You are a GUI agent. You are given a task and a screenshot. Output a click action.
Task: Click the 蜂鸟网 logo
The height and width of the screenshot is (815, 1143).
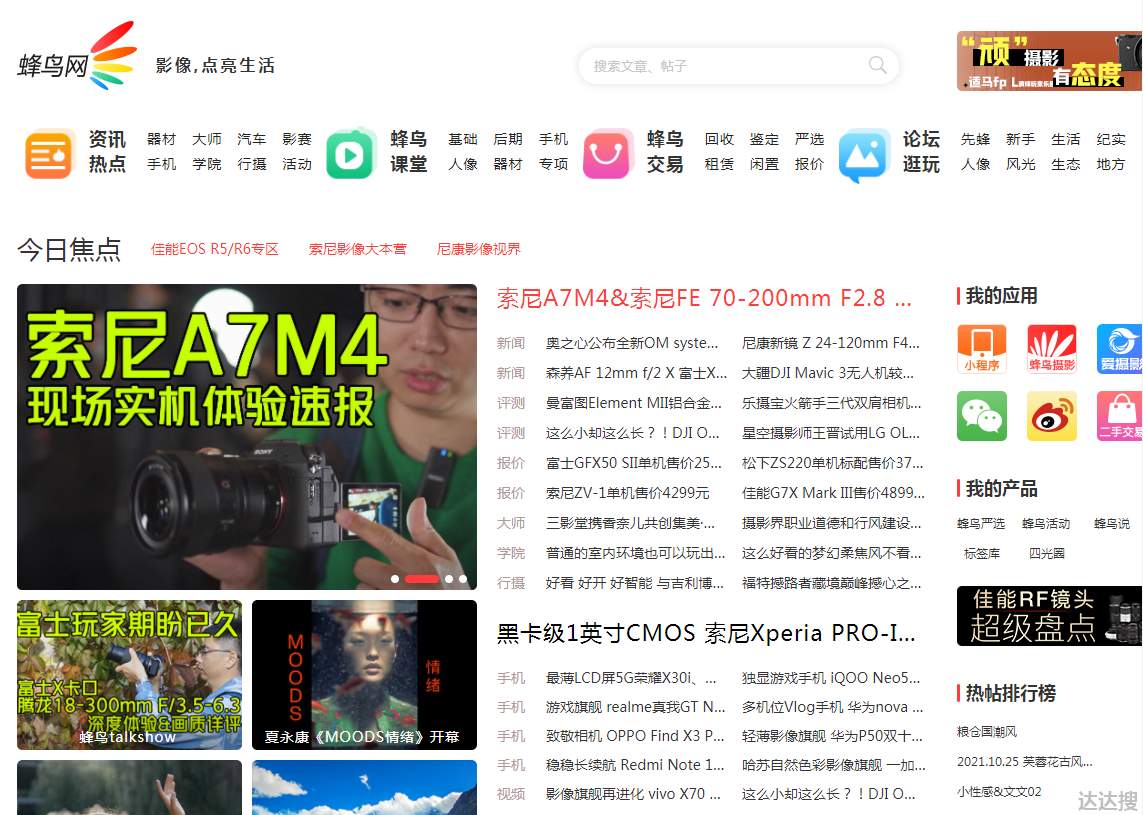[x=77, y=57]
